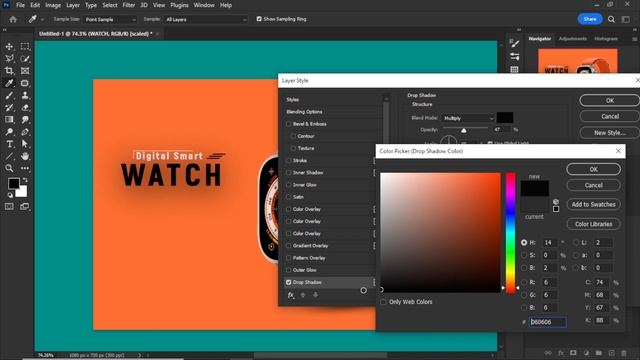640x360 pixels.
Task: Select the Zoom tool
Action: (9, 168)
